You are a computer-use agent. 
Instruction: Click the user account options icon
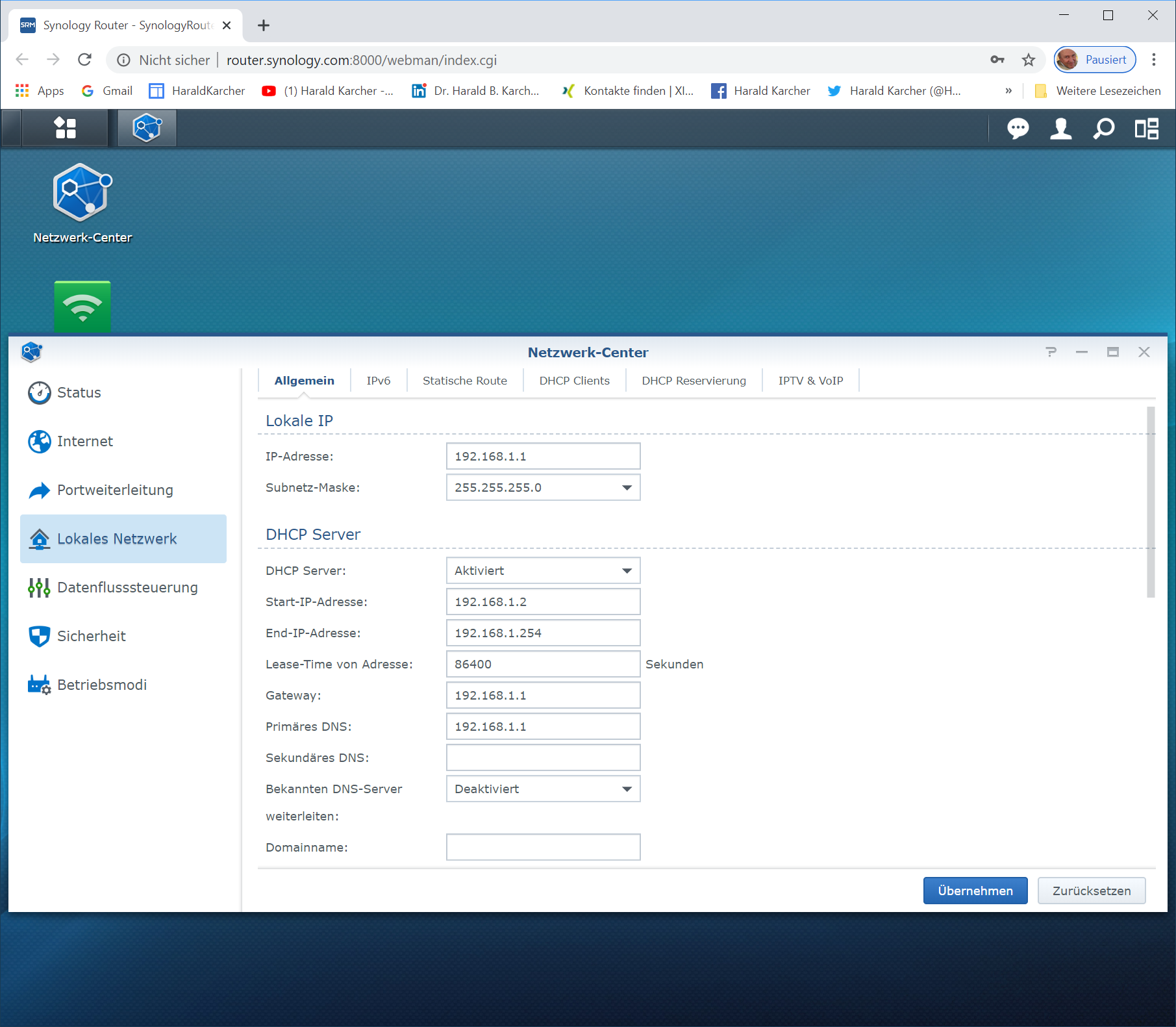(x=1060, y=129)
